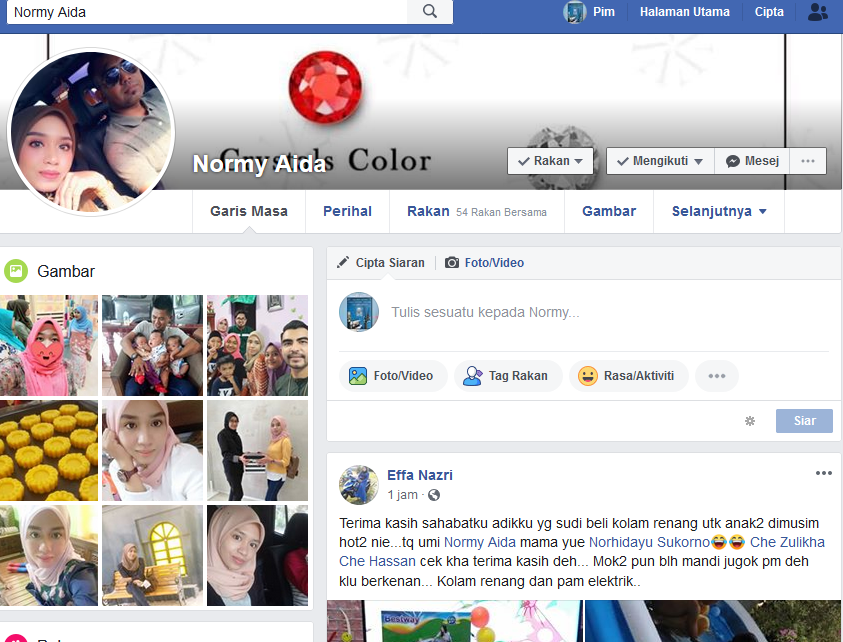The height and width of the screenshot is (642, 843).
Task: Open the yellow cakes photo thumbnail
Action: pyautogui.click(x=49, y=450)
